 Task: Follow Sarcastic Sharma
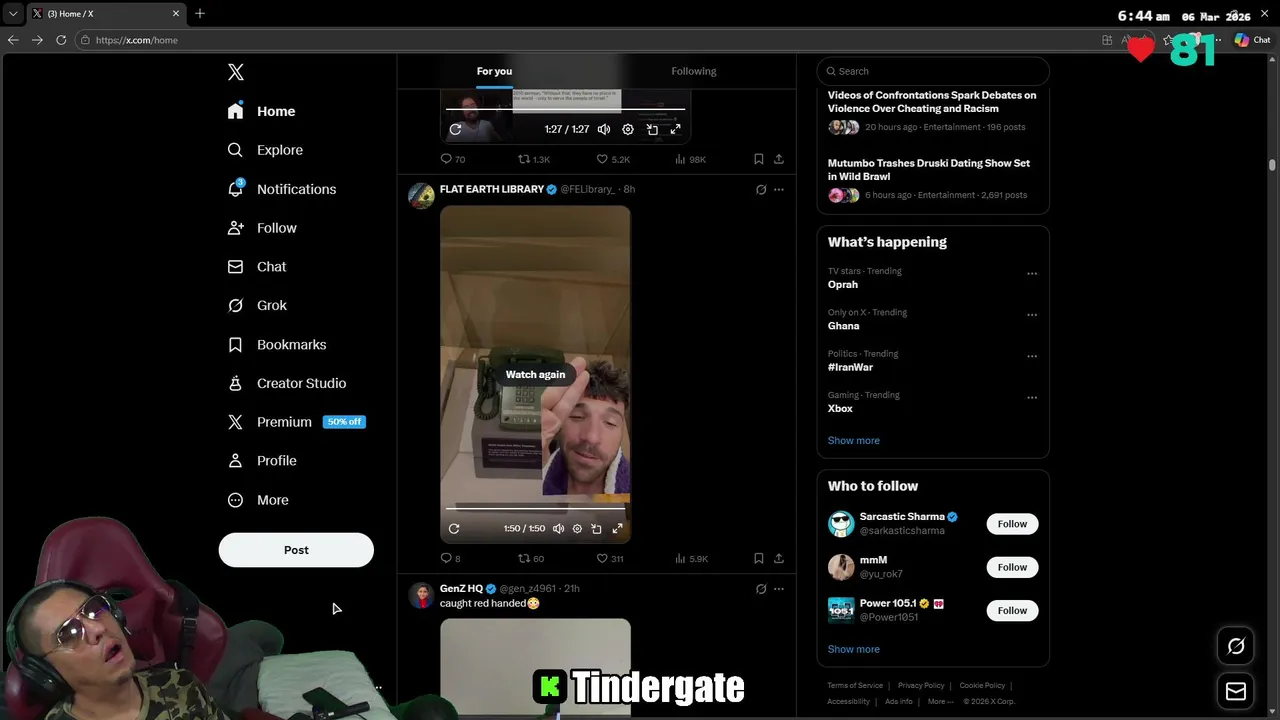click(x=1012, y=524)
